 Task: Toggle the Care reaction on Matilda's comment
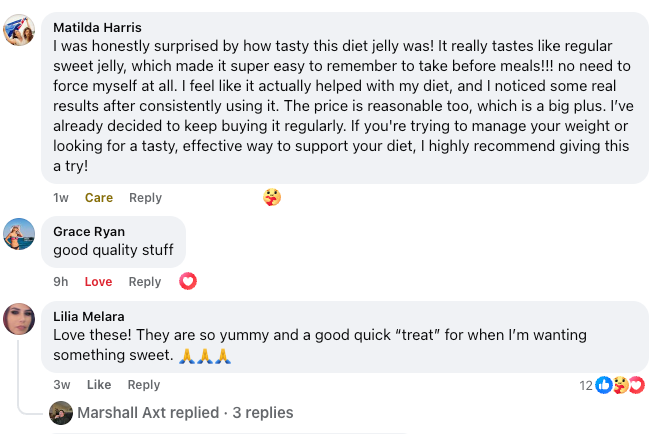[99, 198]
